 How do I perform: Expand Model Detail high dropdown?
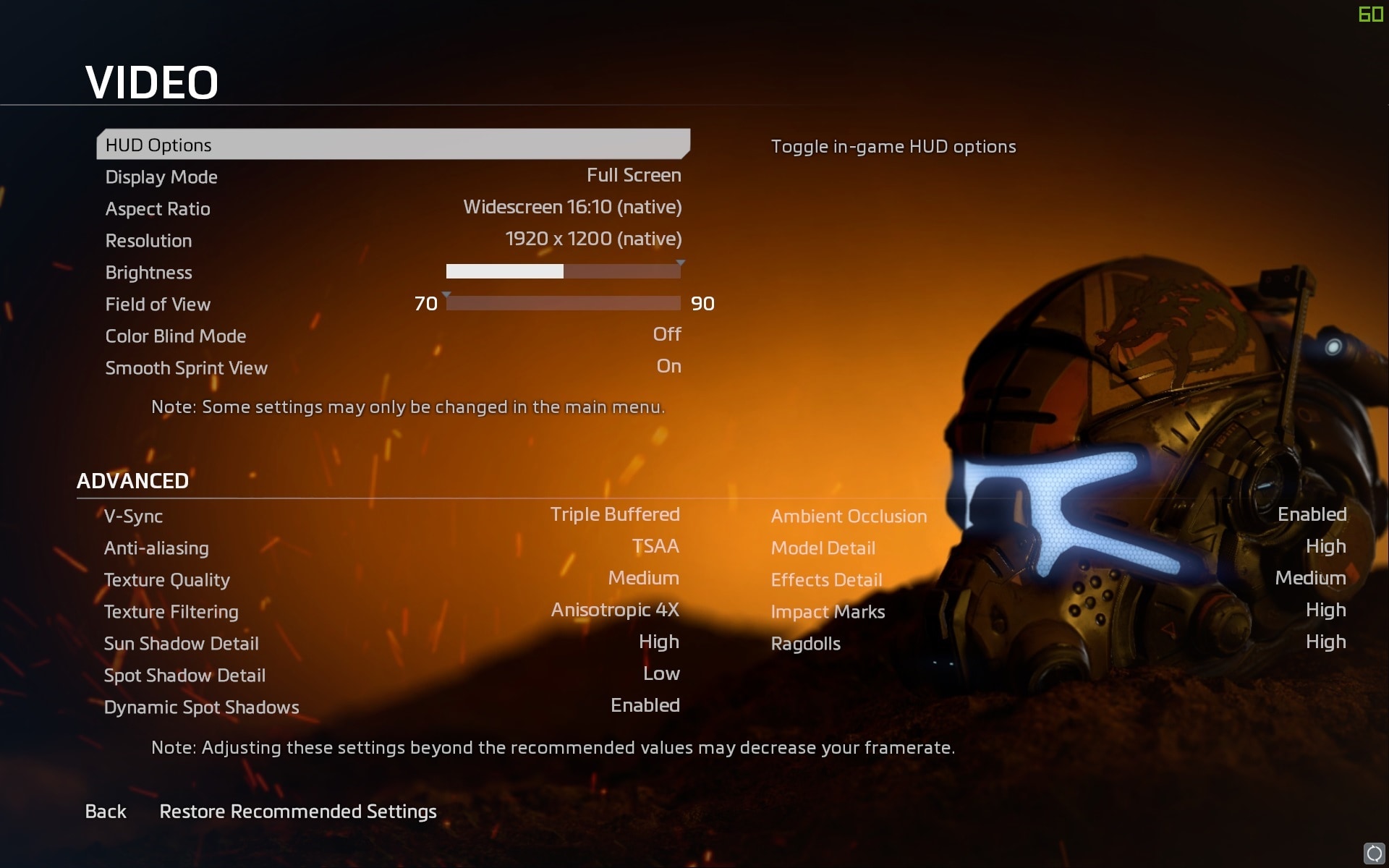[1326, 547]
